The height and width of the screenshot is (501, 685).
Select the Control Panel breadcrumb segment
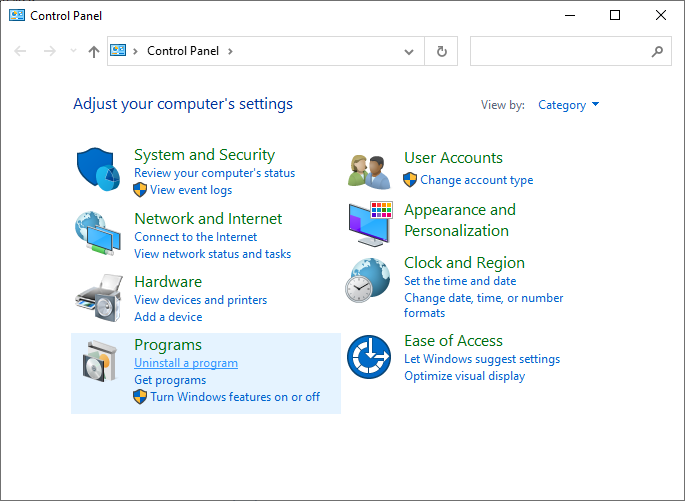[x=183, y=51]
